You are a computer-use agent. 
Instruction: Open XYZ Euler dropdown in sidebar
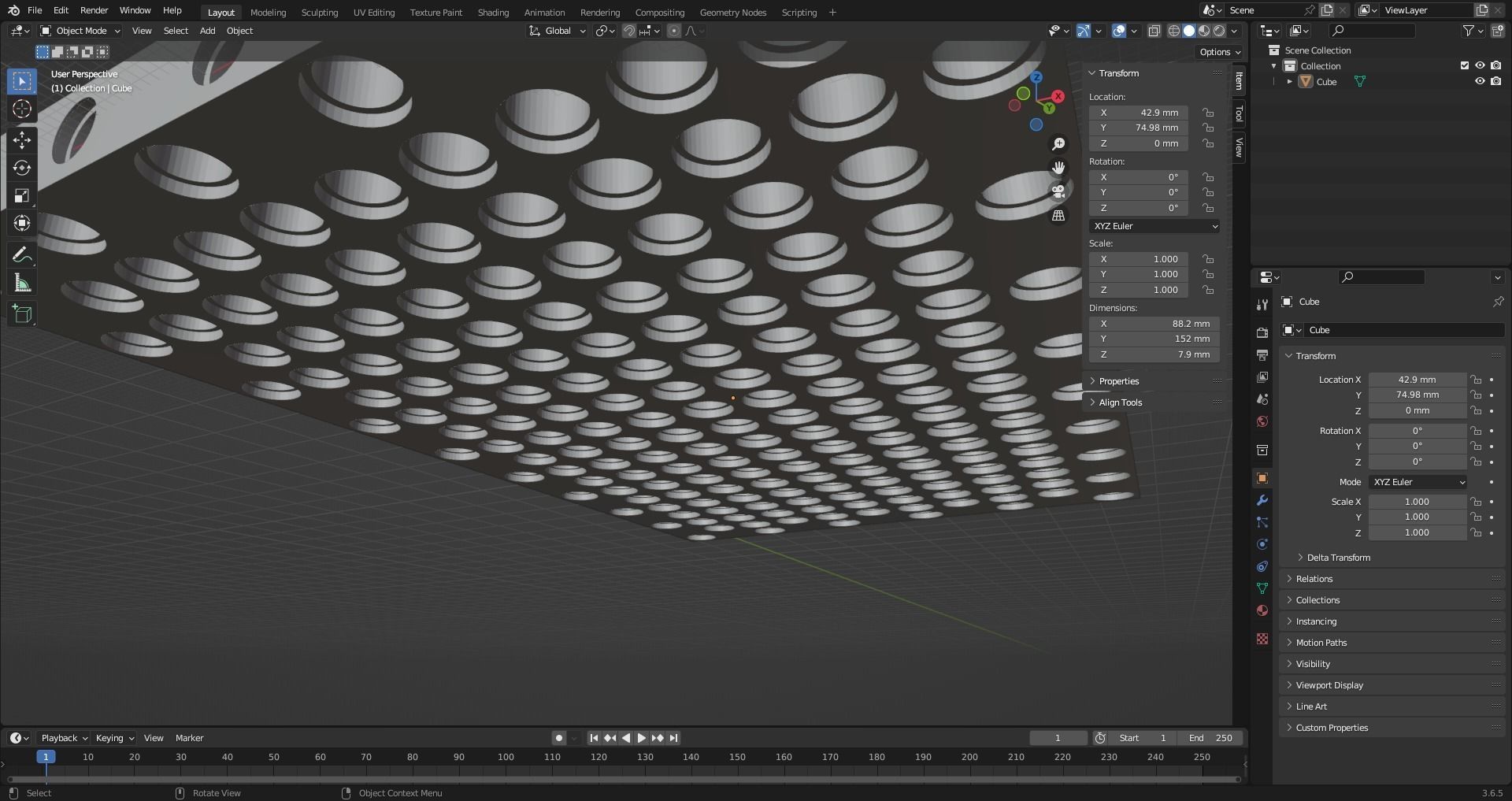tap(1154, 226)
